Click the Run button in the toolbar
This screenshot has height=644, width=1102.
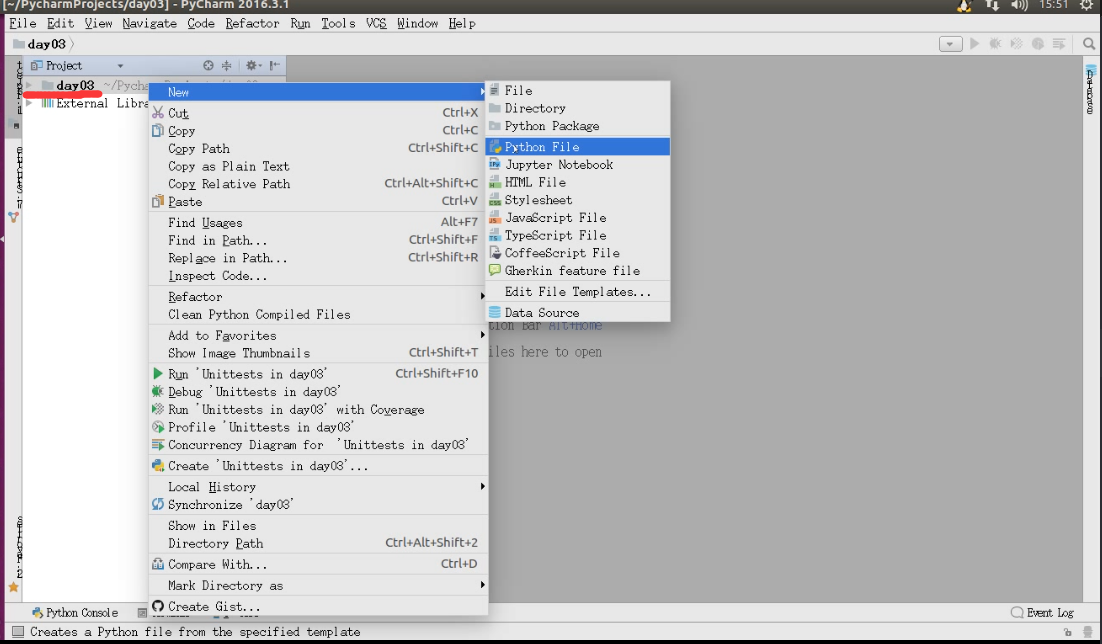[974, 44]
